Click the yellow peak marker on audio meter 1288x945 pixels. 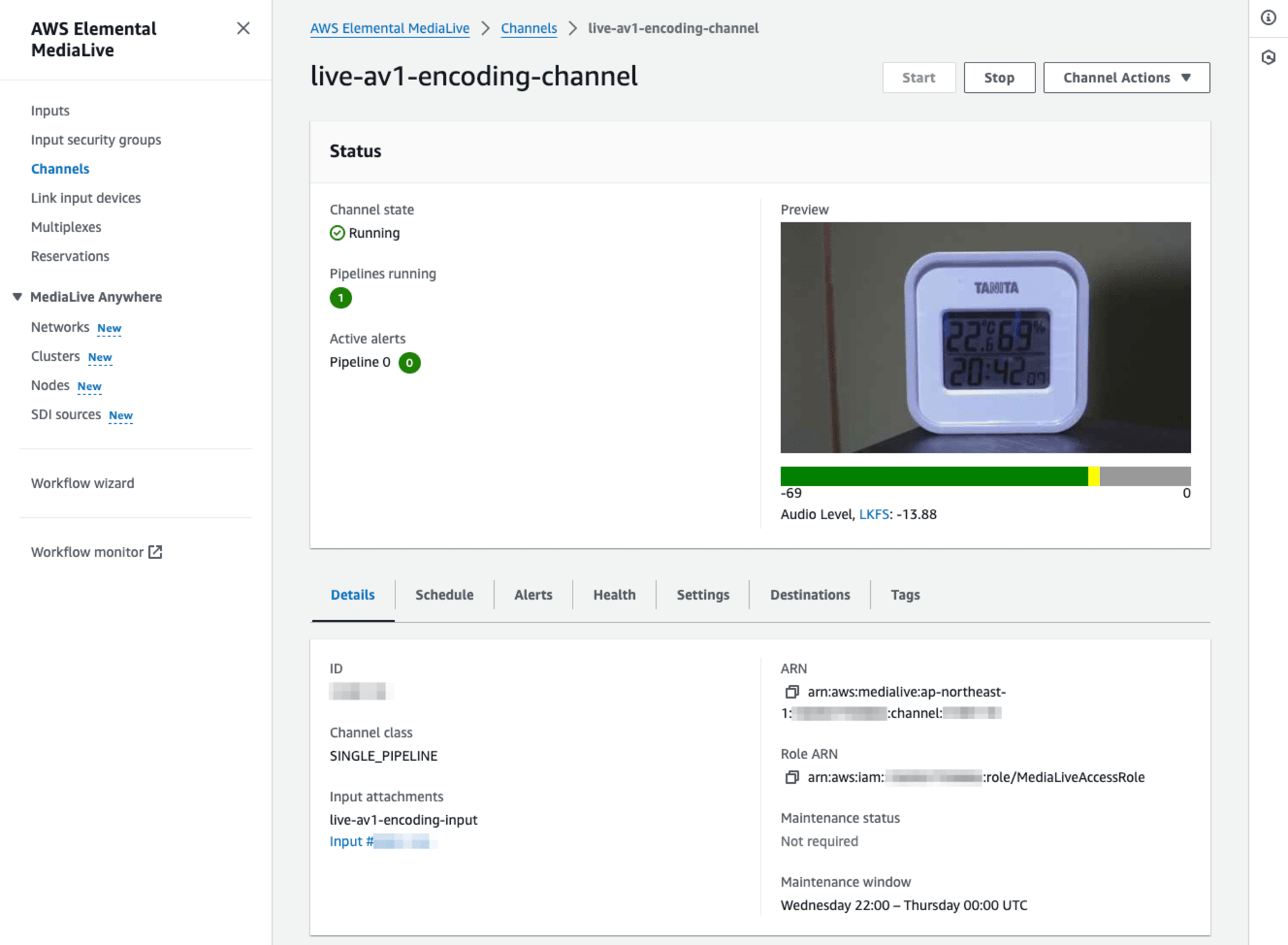pos(1094,476)
